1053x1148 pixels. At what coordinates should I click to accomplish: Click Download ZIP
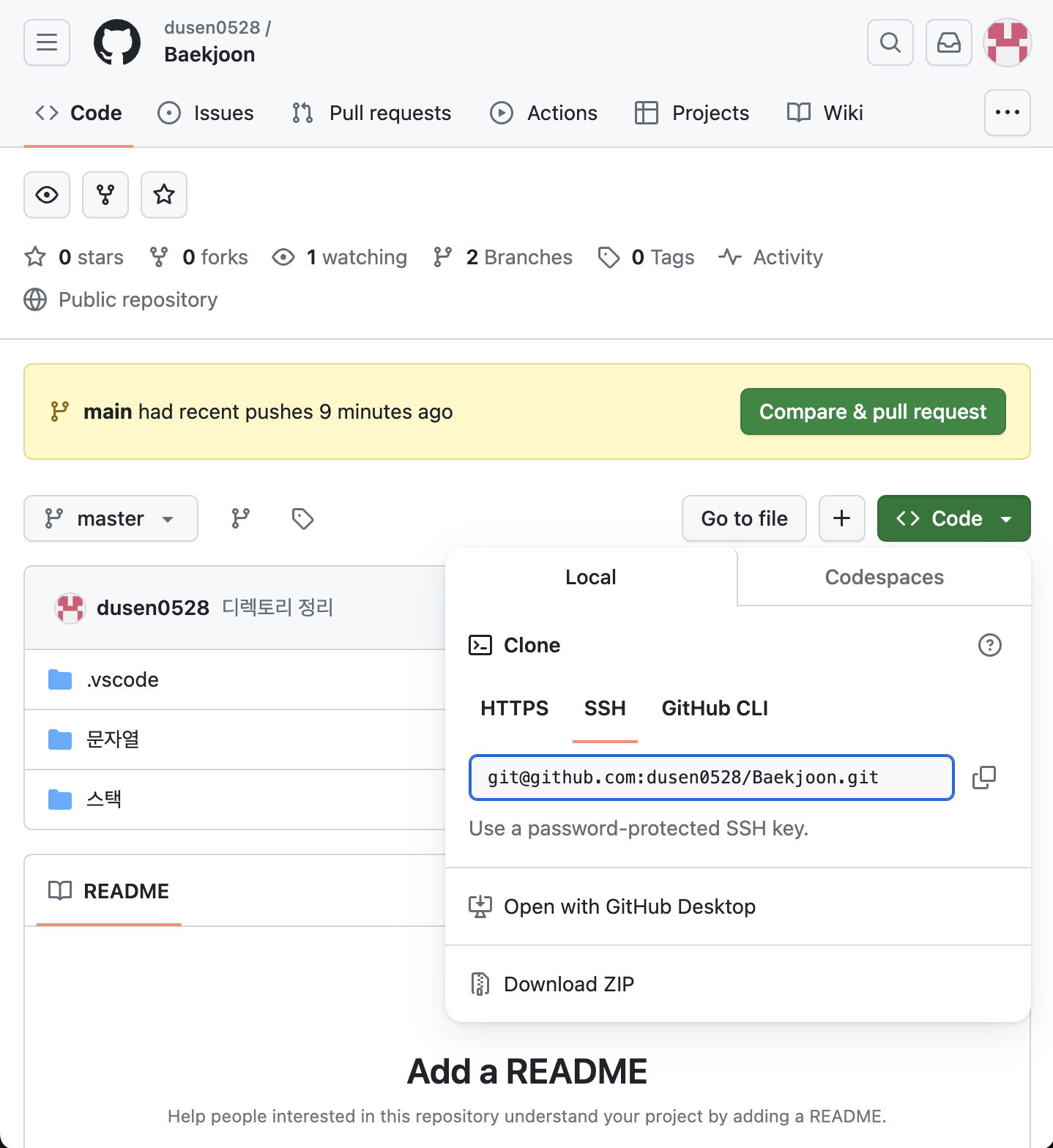tap(738, 984)
